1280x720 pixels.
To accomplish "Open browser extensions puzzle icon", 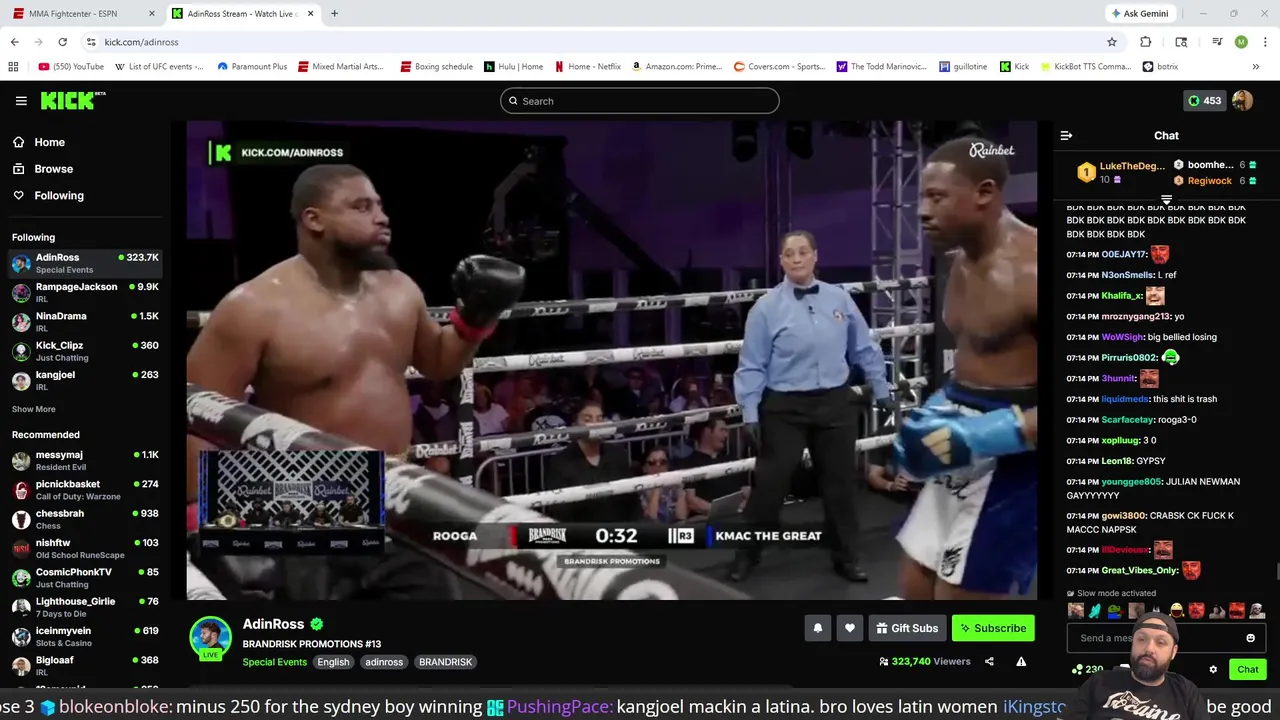I will coord(1146,42).
